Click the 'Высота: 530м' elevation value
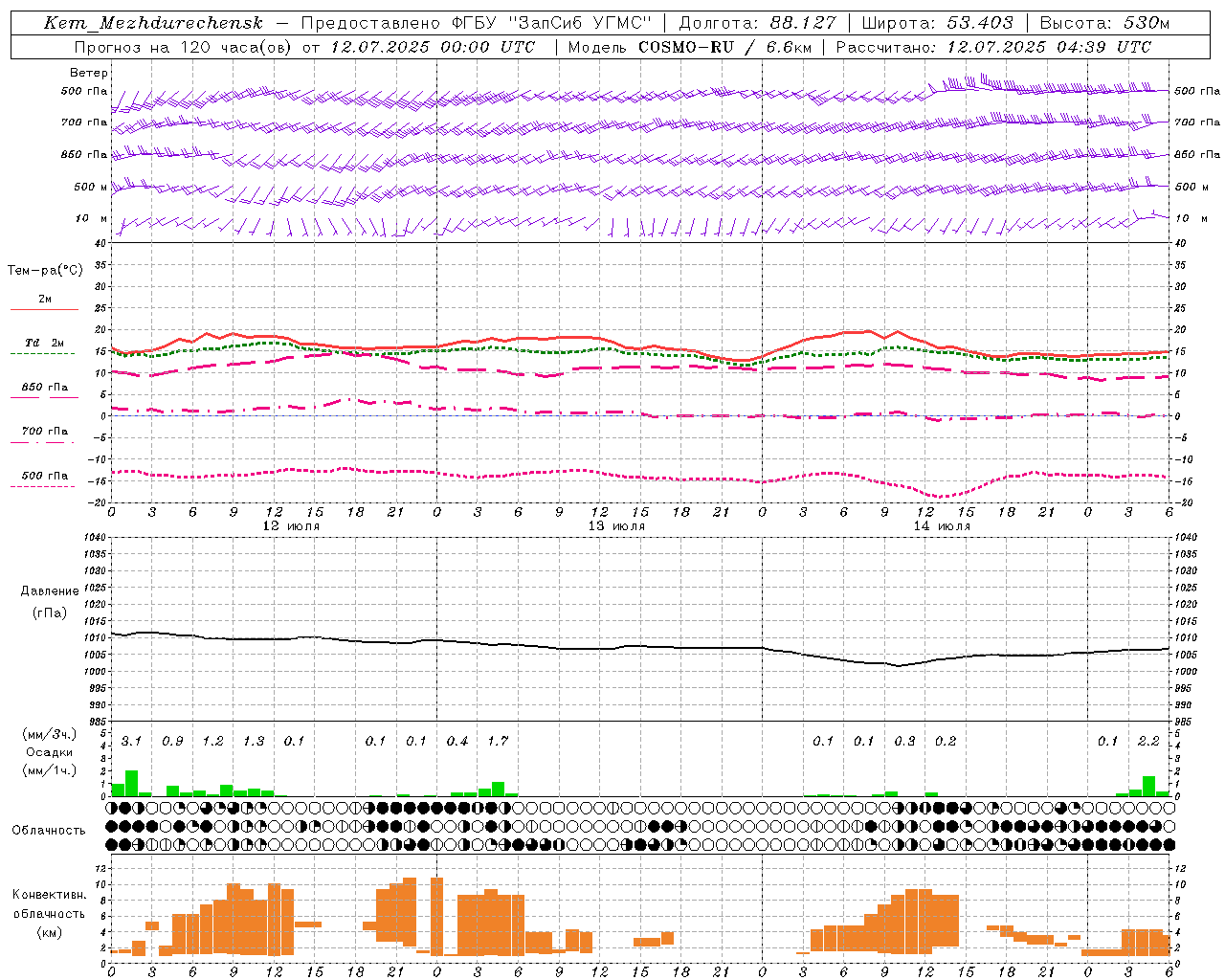 click(x=1104, y=23)
